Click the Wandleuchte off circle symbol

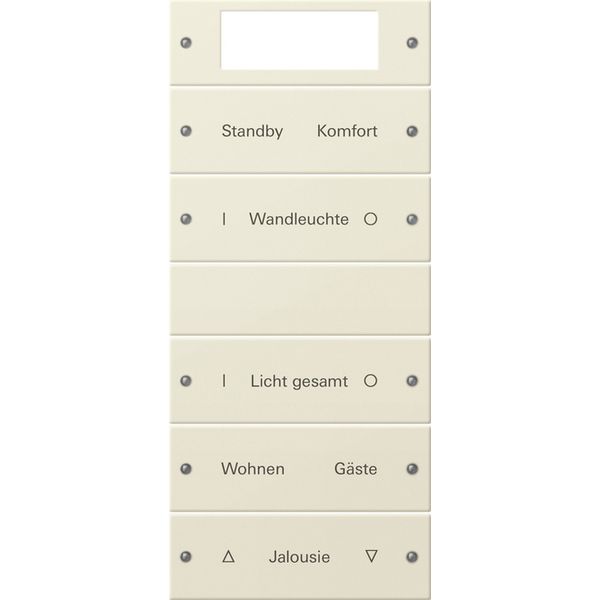[x=370, y=219]
